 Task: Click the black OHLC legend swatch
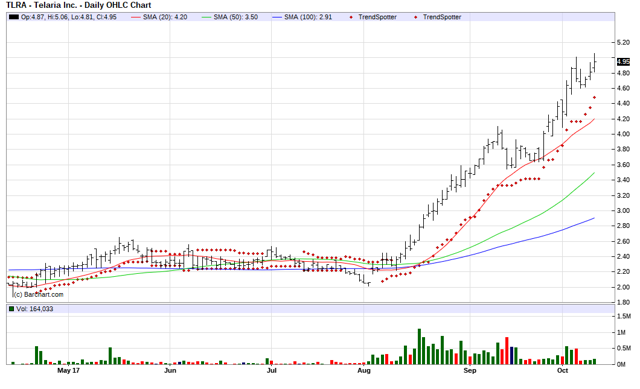click(x=14, y=17)
